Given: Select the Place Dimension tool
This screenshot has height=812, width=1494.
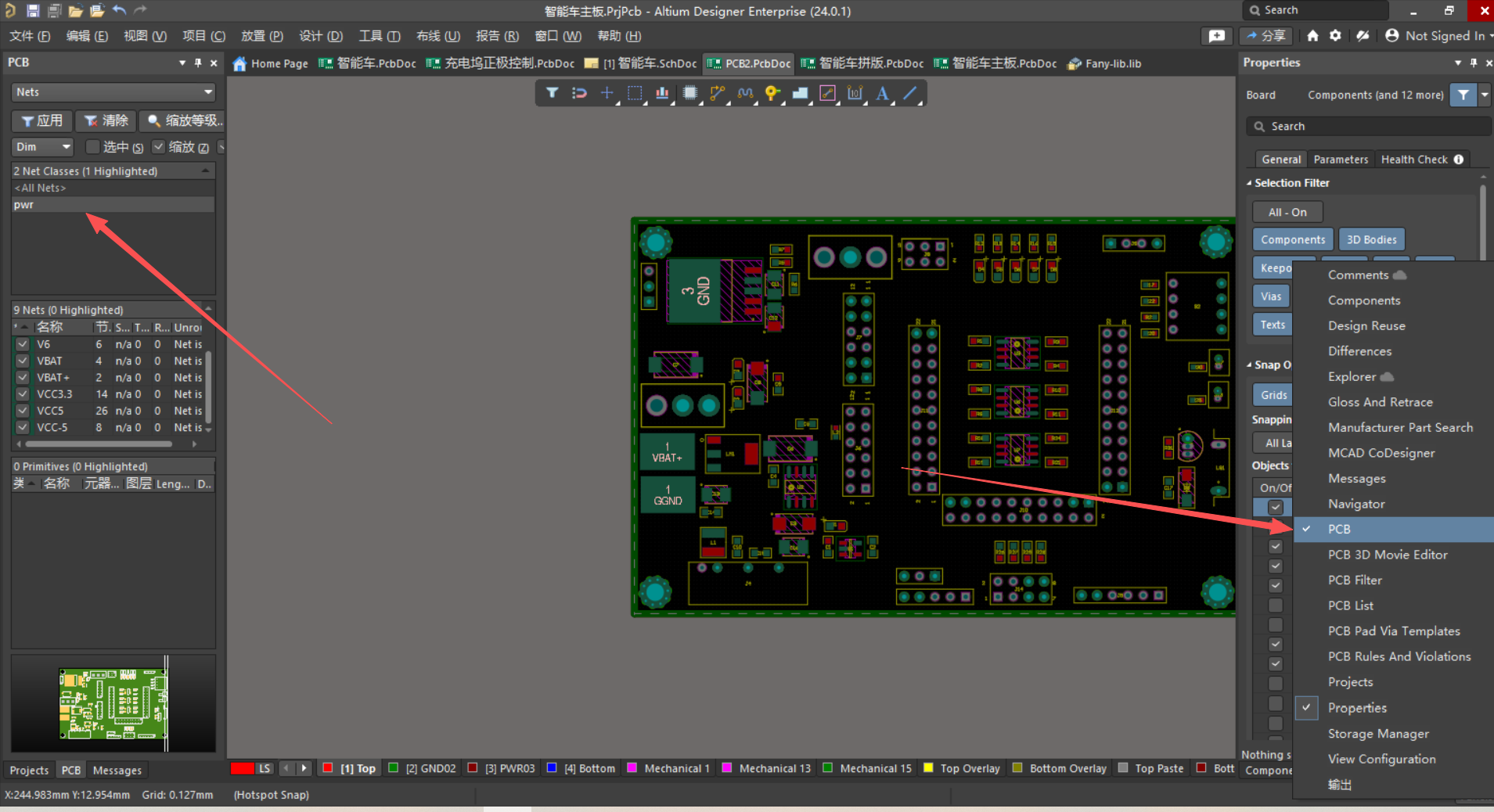Looking at the screenshot, I should (855, 93).
